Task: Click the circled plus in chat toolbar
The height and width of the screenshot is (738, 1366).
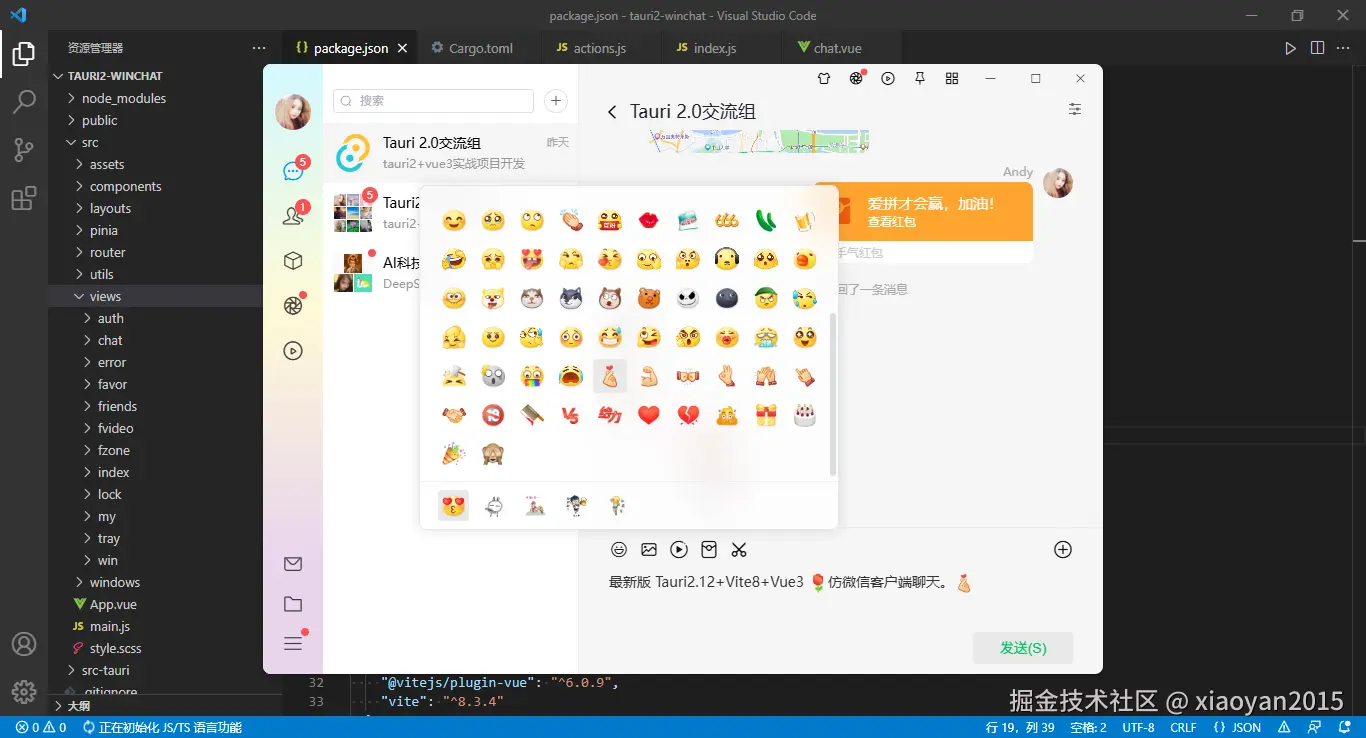Action: click(x=1063, y=549)
